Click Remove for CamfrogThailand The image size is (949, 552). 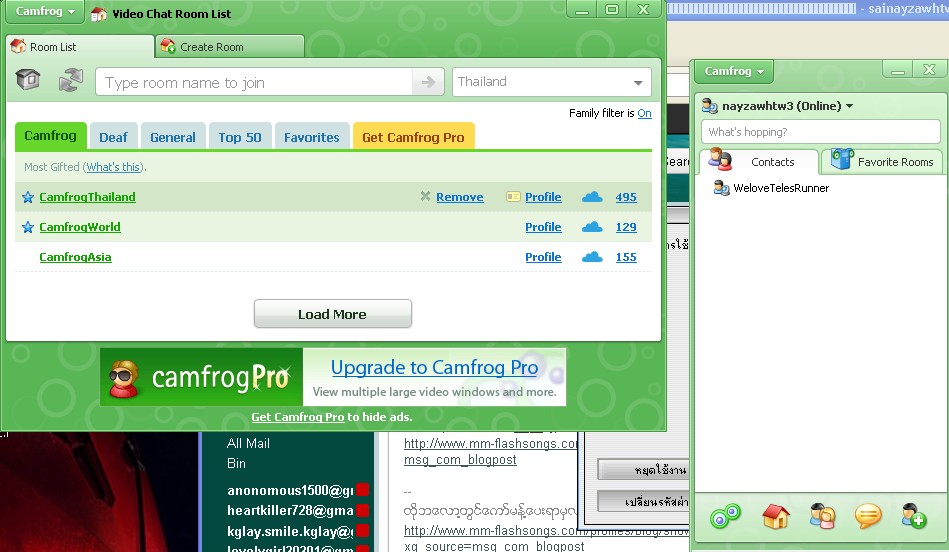click(x=459, y=197)
